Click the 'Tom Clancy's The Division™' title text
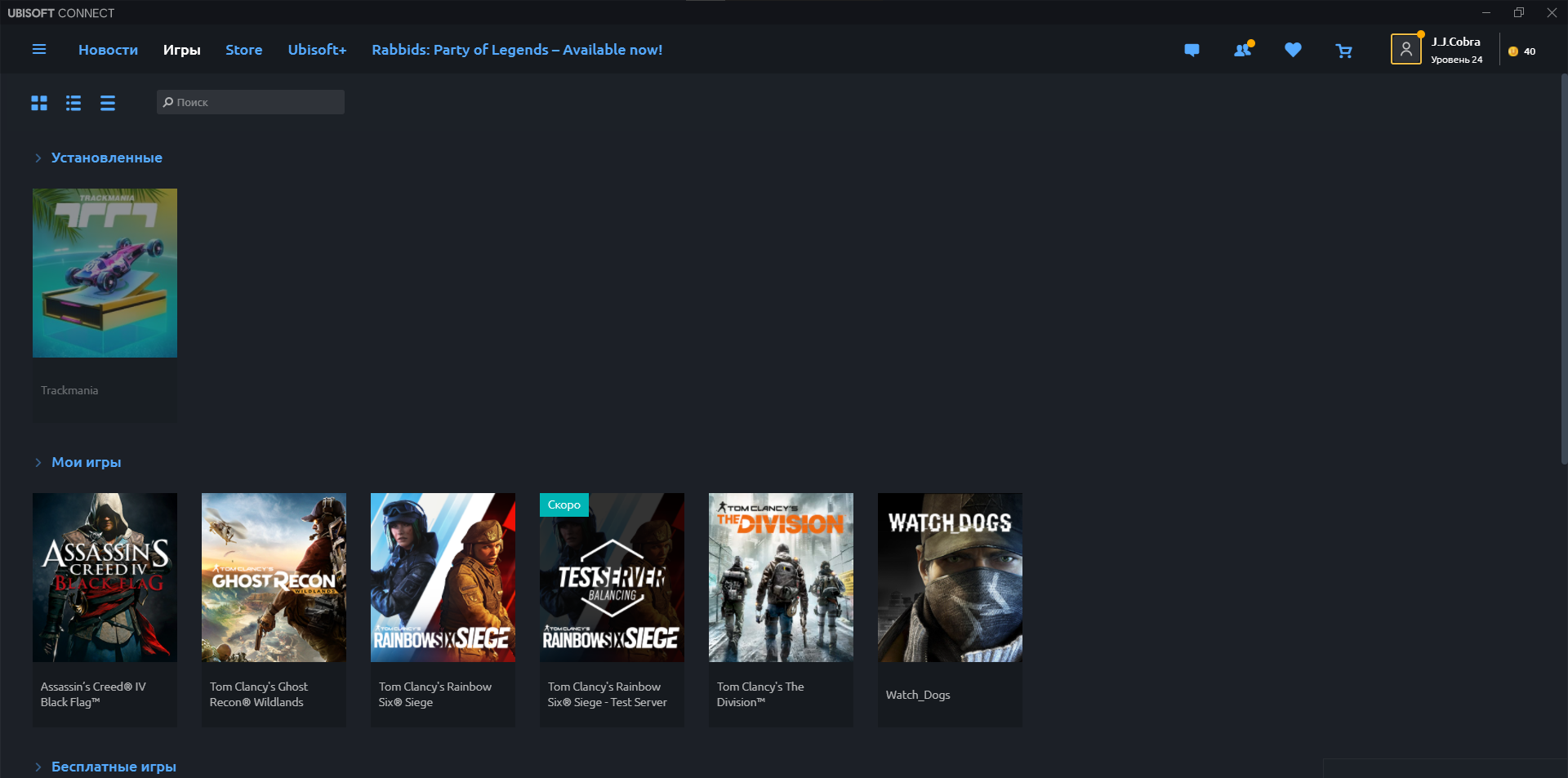This screenshot has width=1568, height=778. pyautogui.click(x=760, y=695)
